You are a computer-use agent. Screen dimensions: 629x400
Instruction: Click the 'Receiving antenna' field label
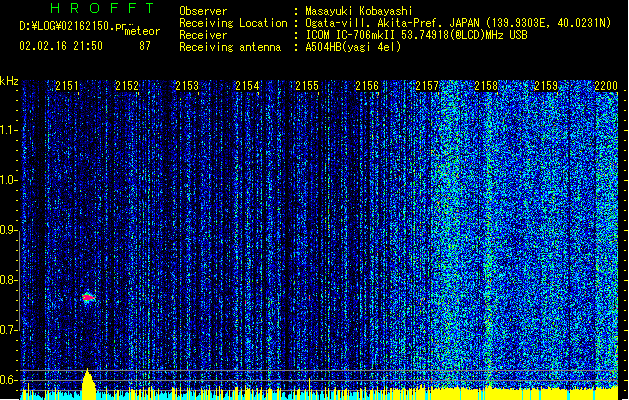tap(230, 47)
